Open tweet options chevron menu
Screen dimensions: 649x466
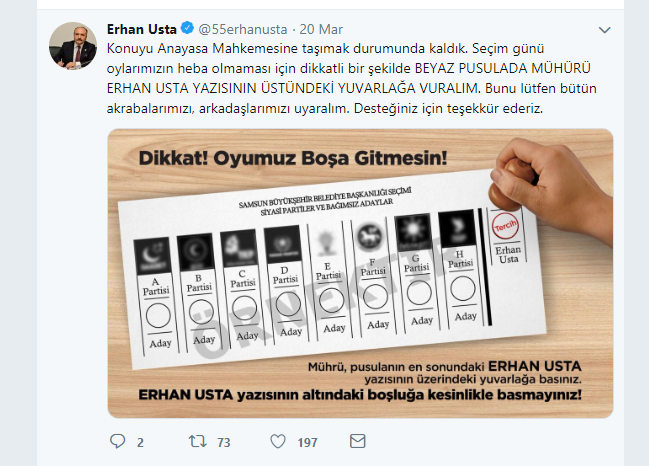pyautogui.click(x=605, y=30)
